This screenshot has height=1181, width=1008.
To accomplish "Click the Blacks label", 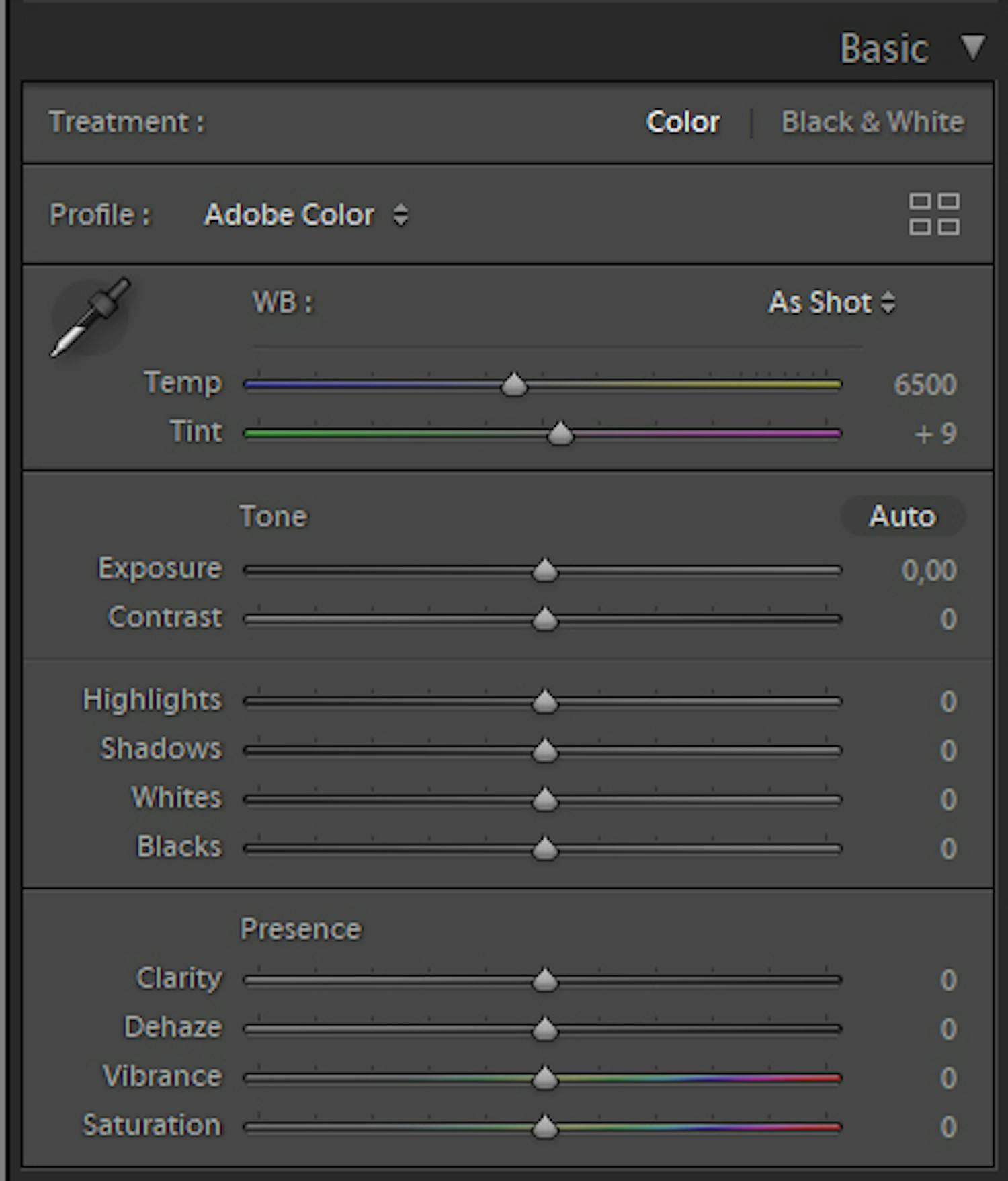I will point(179,847).
